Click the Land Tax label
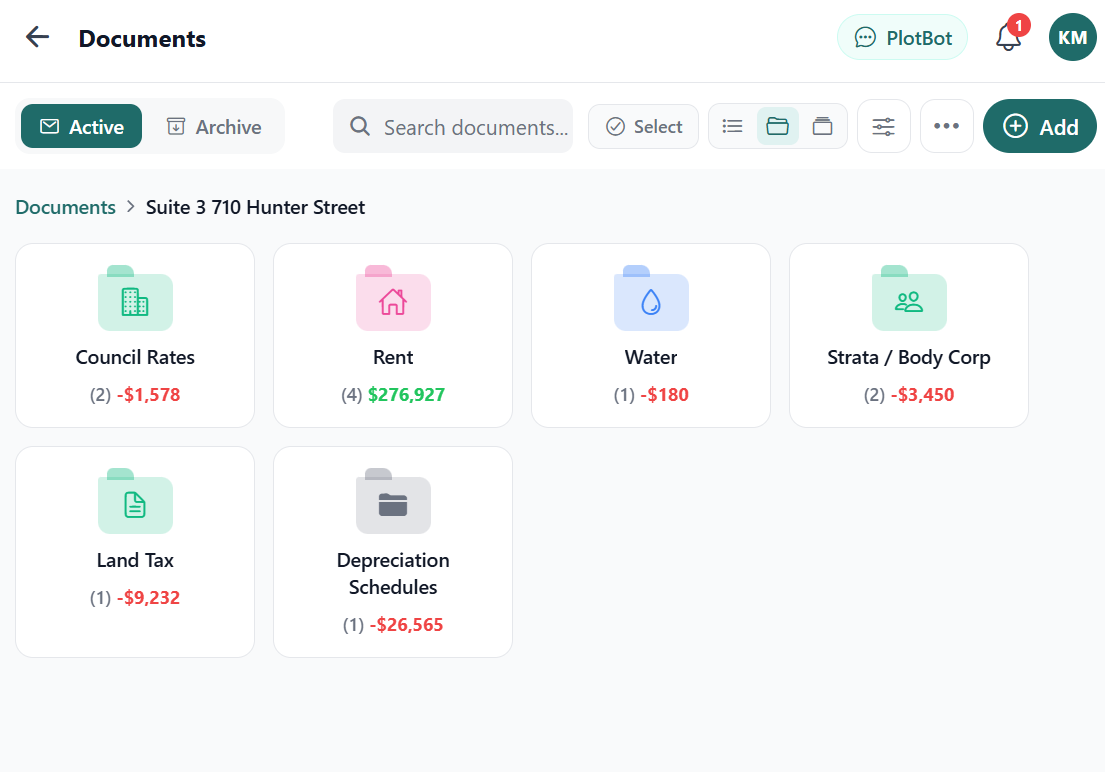The width and height of the screenshot is (1105, 772). point(135,560)
